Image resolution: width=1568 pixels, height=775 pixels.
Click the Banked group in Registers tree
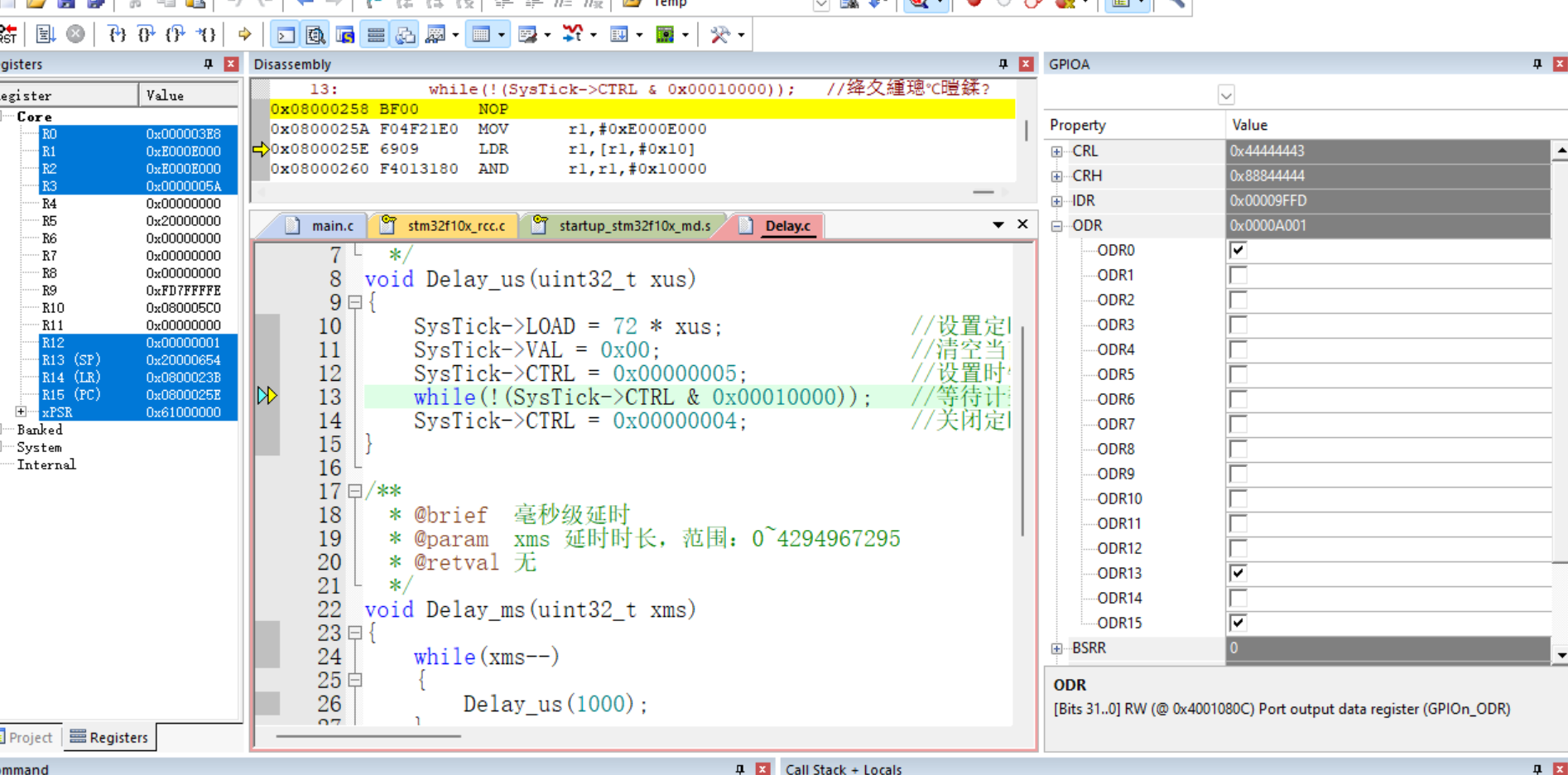(x=40, y=430)
